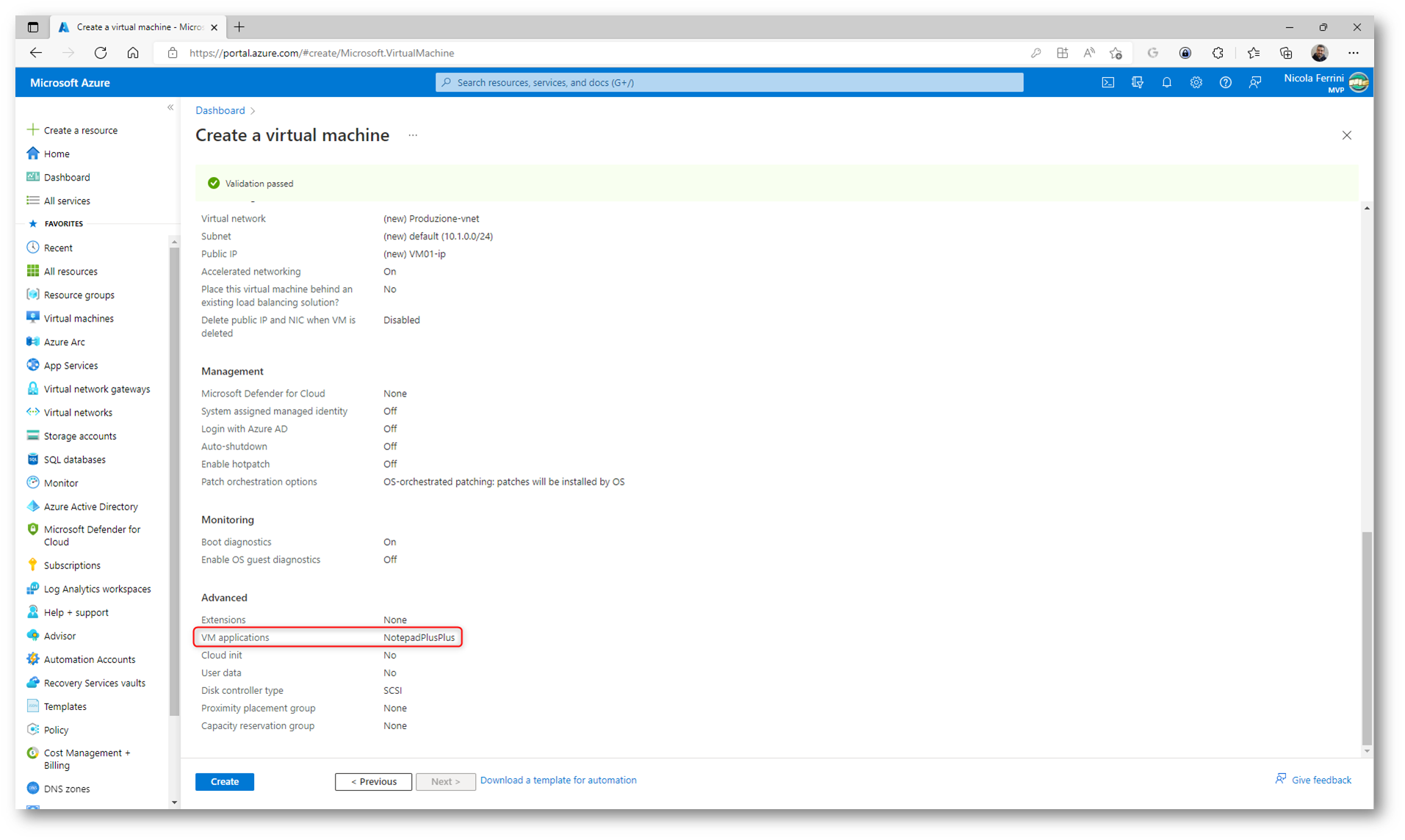The width and height of the screenshot is (1405, 840).
Task: Select Storage accounts in sidebar
Action: [x=80, y=436]
